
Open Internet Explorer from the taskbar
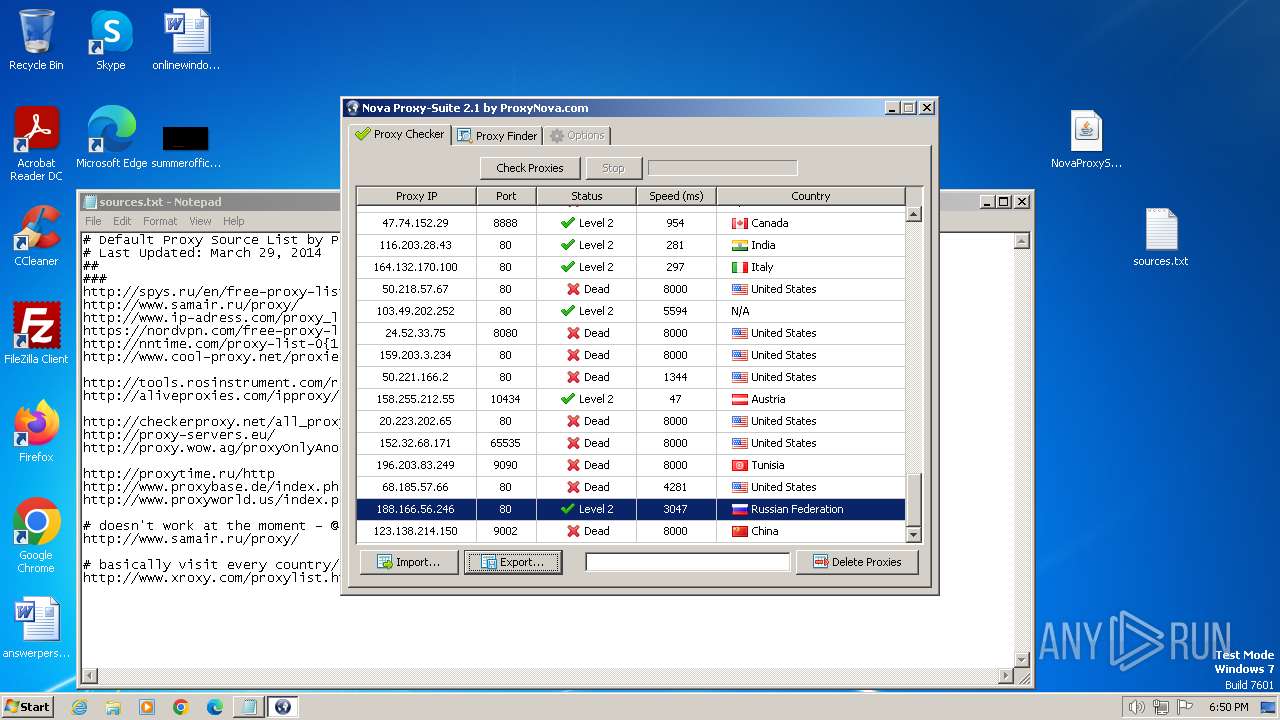79,707
